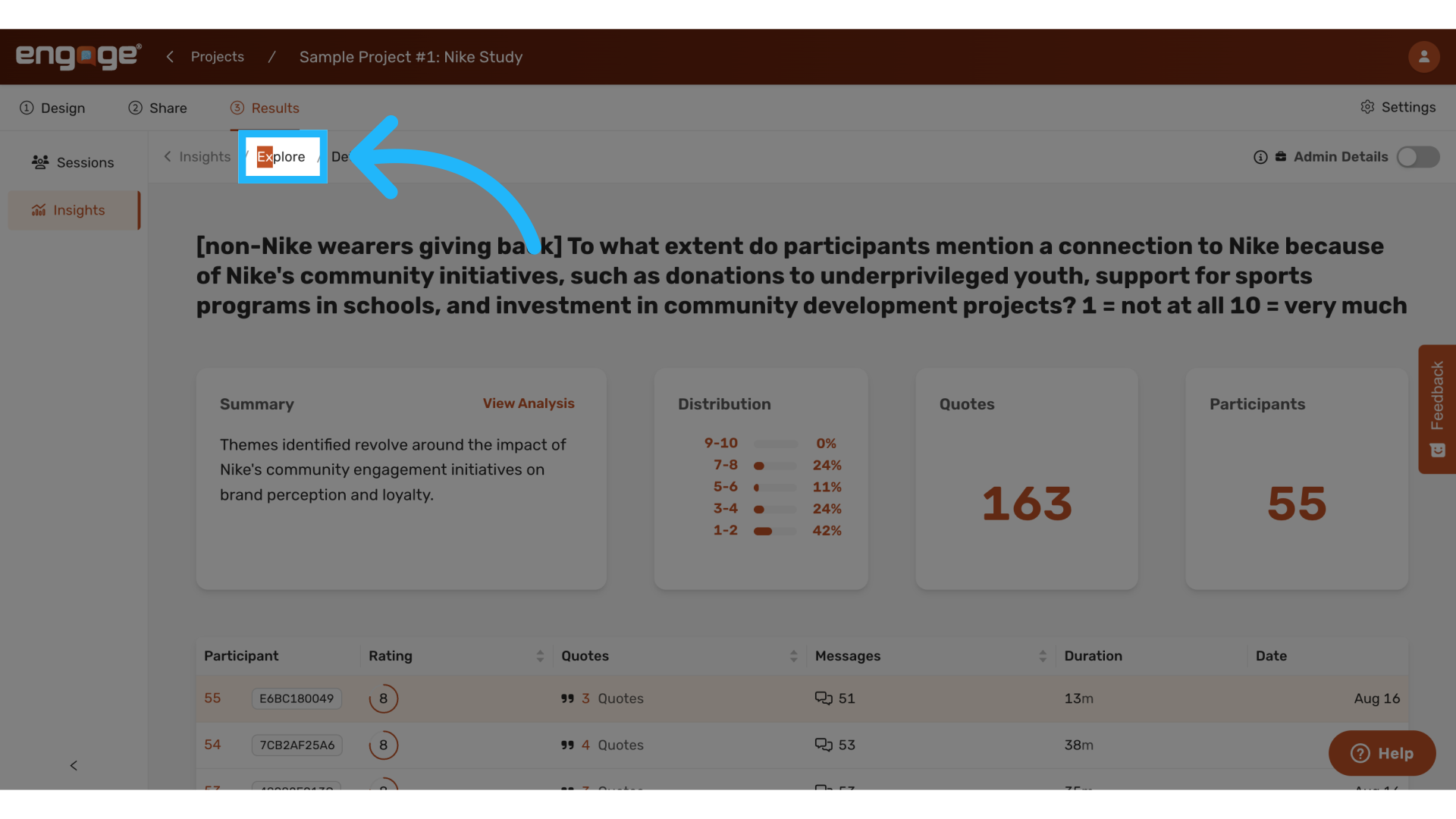Click the 13m duration cell
Screen dimensions: 1456x819
(1078, 698)
